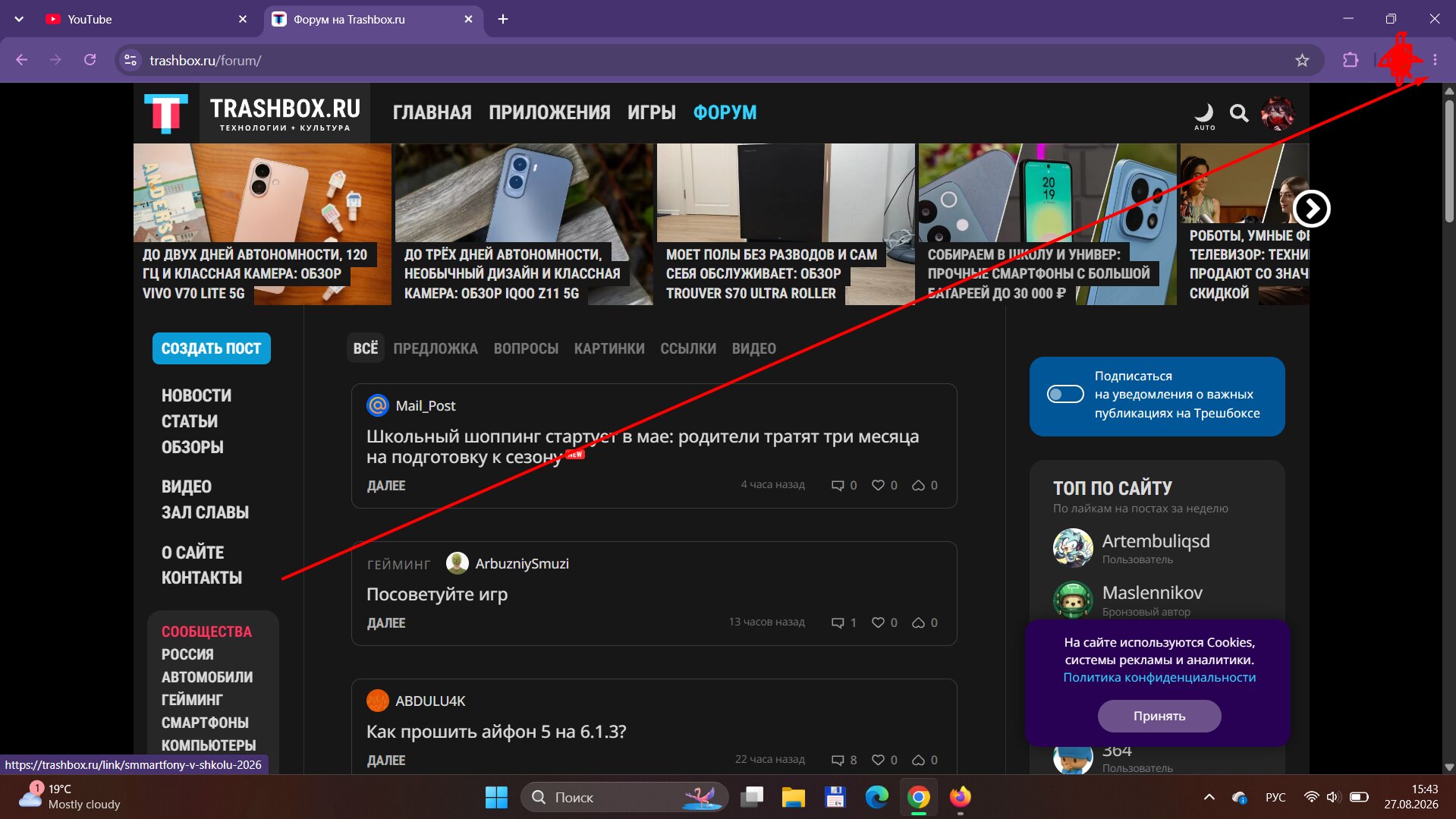Show hidden system tray icons
This screenshot has height=819, width=1456.
[x=1209, y=797]
